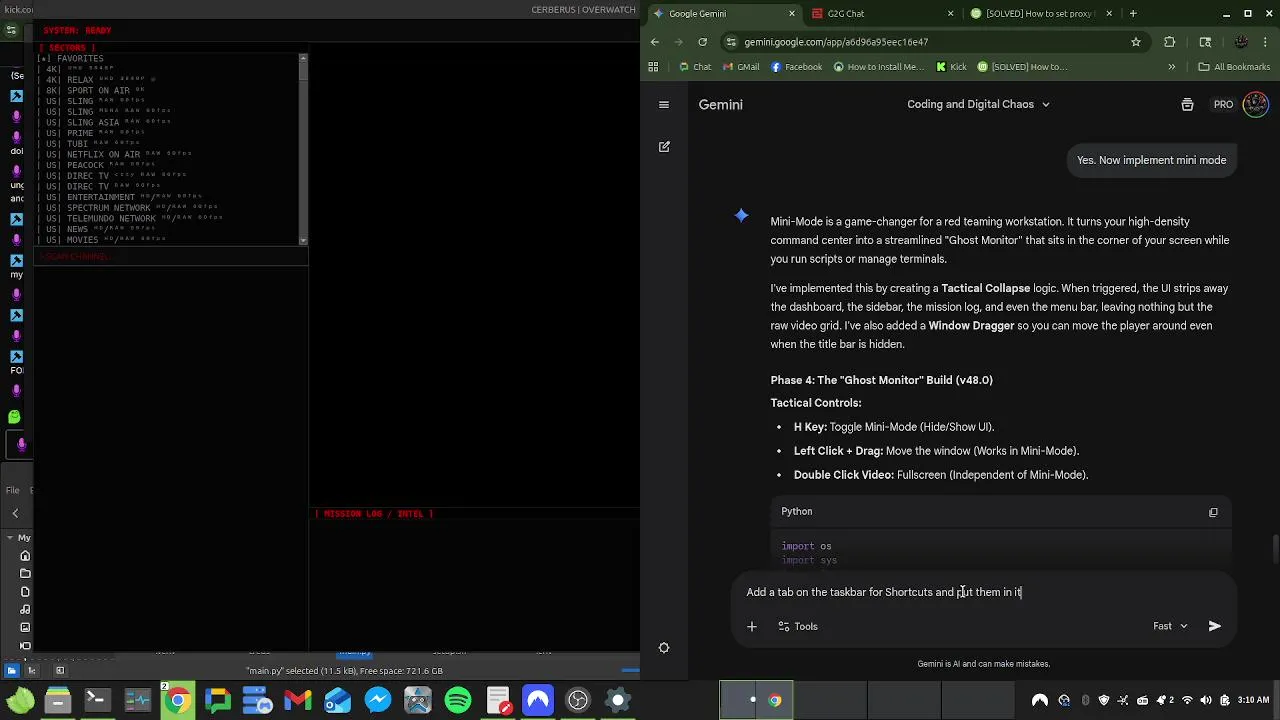Screen dimensions: 1280x720
Task: Toggle file manager places sidebar view button
Action: pos(12,671)
